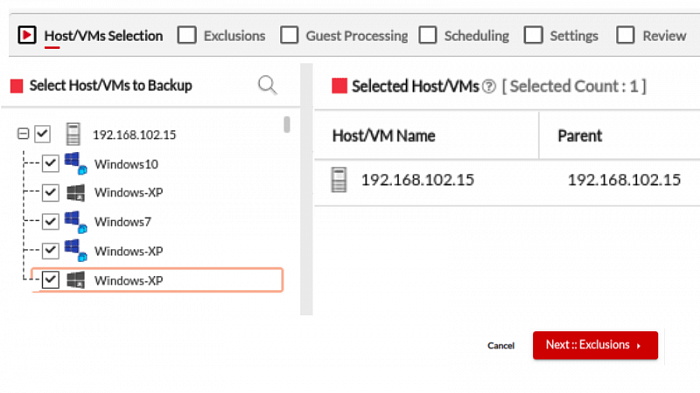Click the 192.168.102.15 value under the Parent column
The image size is (700, 393).
click(624, 180)
